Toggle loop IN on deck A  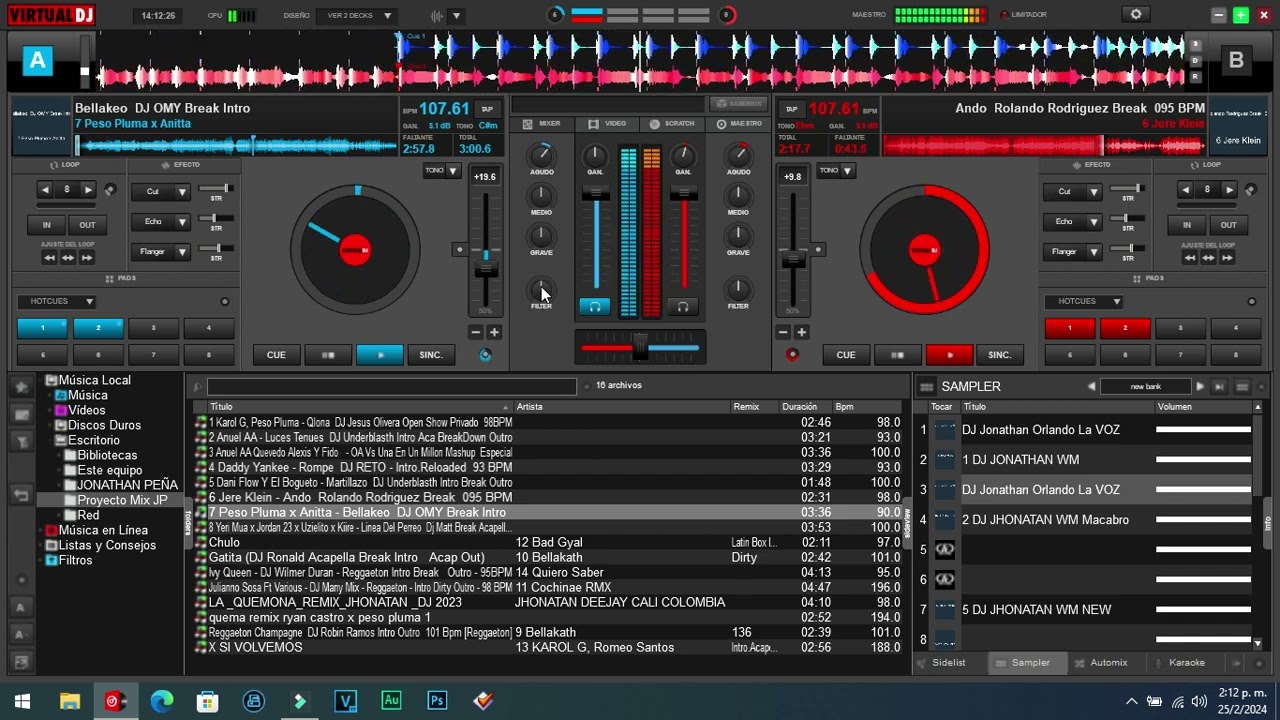[x=46, y=225]
